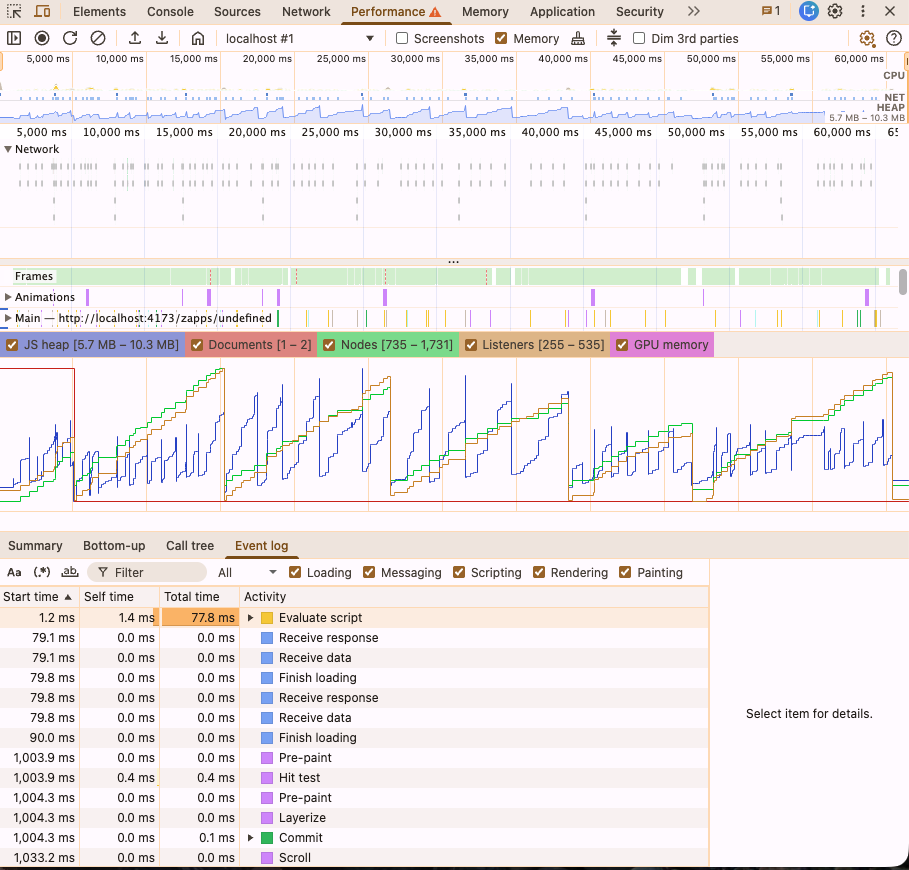Uncheck the Rendering filter checkbox
Screen dimensions: 909x870
tap(539, 573)
